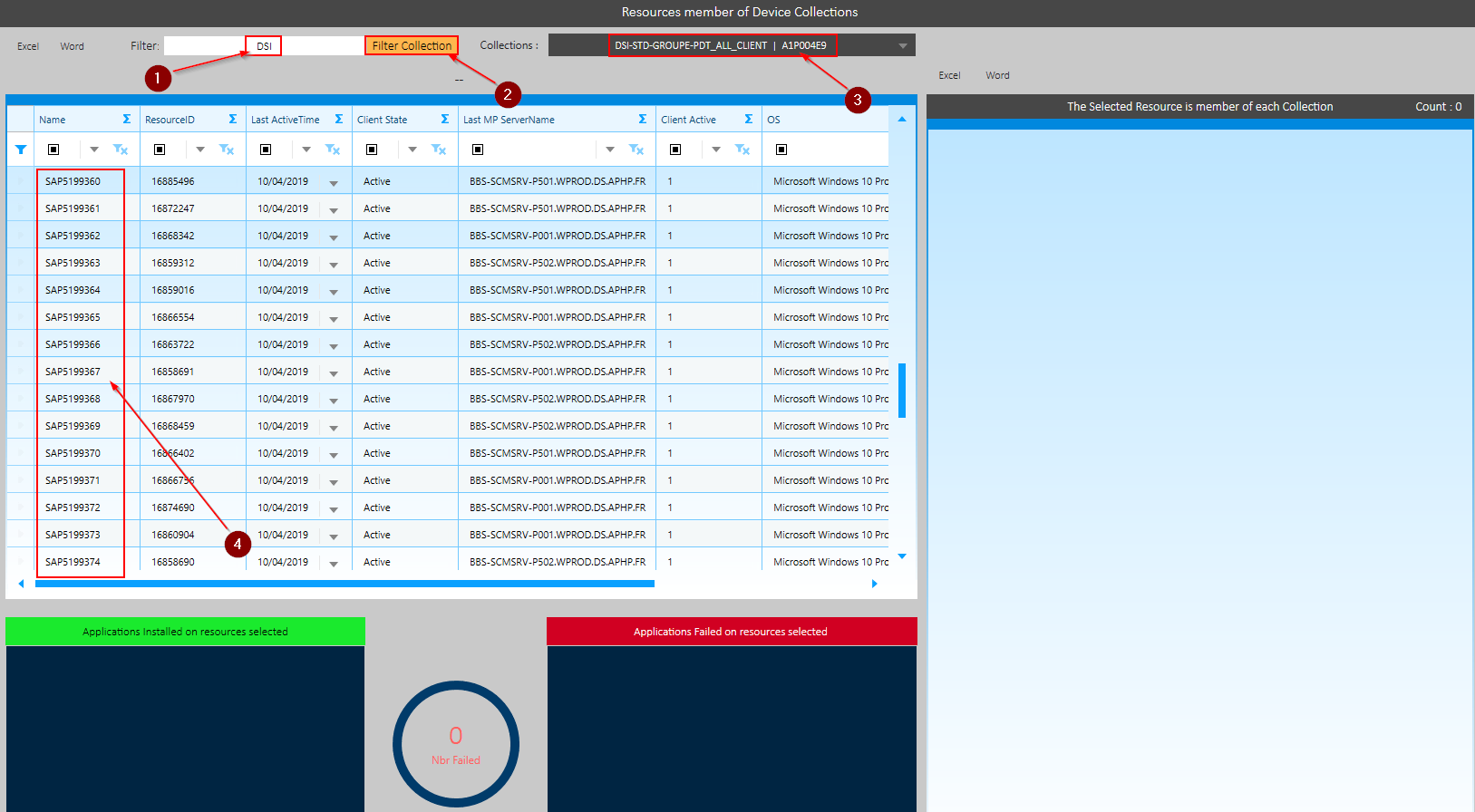
Task: Clear filter for Client State column
Action: pyautogui.click(x=439, y=150)
